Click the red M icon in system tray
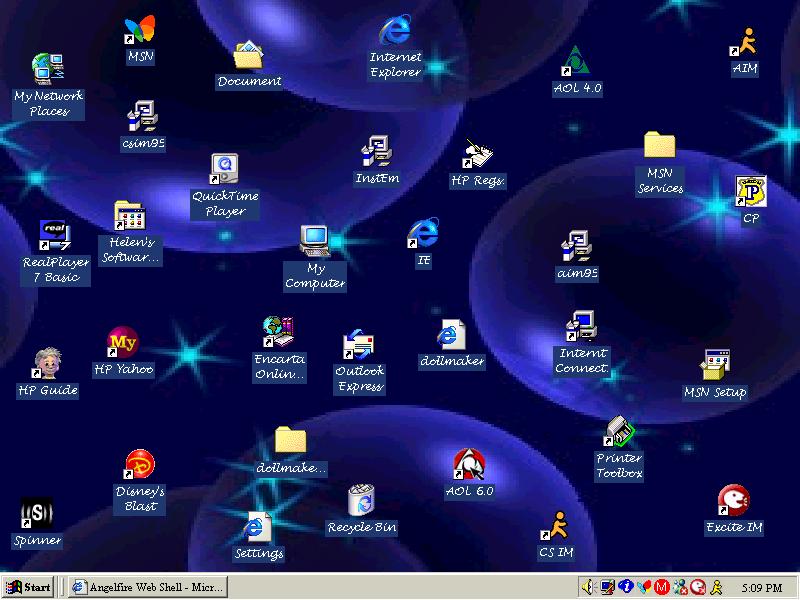The image size is (800, 600). 661,587
